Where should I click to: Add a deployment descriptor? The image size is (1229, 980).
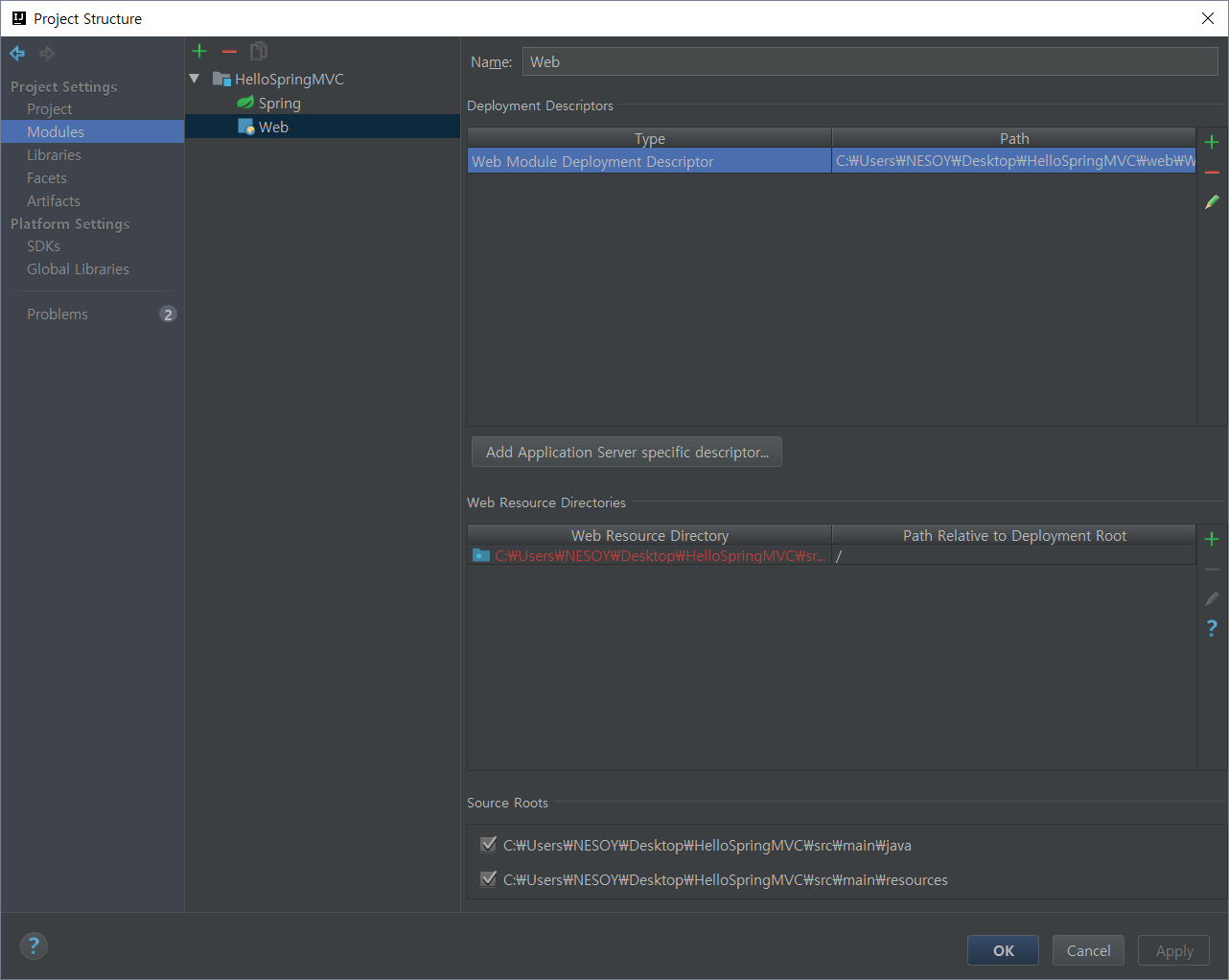(1212, 142)
